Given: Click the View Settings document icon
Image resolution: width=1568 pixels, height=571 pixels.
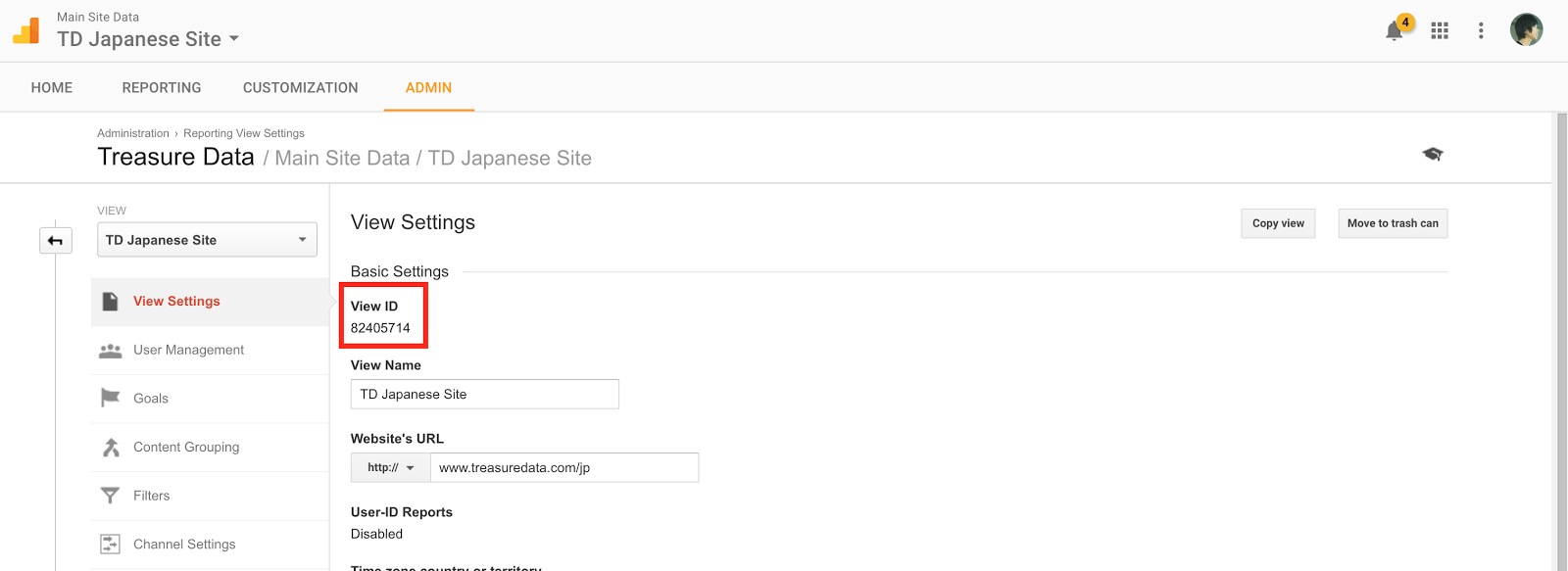Looking at the screenshot, I should coord(111,302).
